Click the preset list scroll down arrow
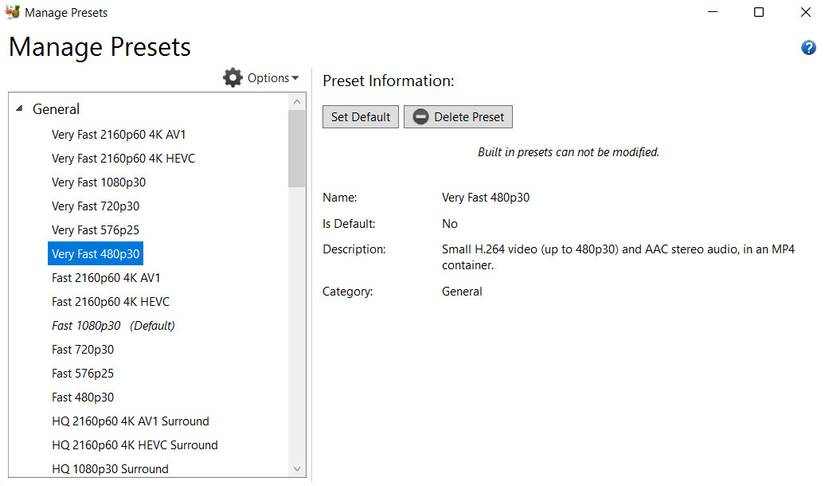Image resolution: width=825 pixels, height=486 pixels. (297, 468)
